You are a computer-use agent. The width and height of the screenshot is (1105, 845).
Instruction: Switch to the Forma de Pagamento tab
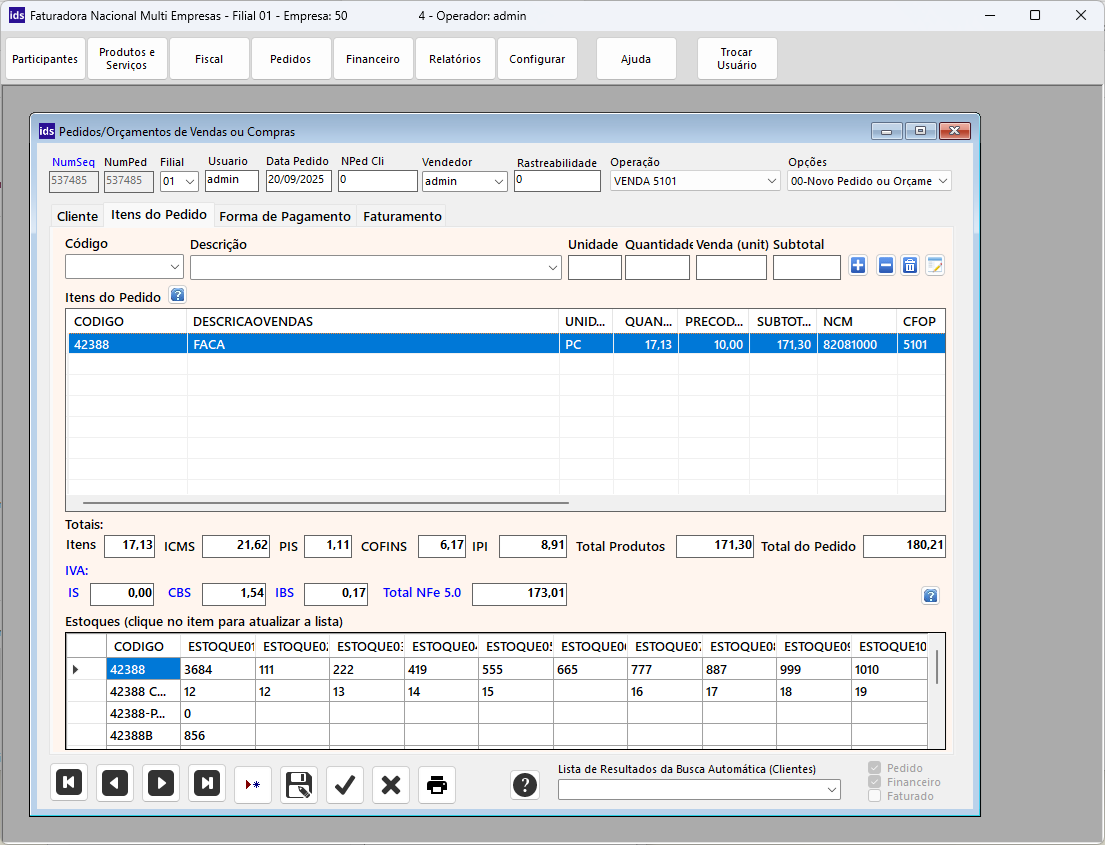285,216
